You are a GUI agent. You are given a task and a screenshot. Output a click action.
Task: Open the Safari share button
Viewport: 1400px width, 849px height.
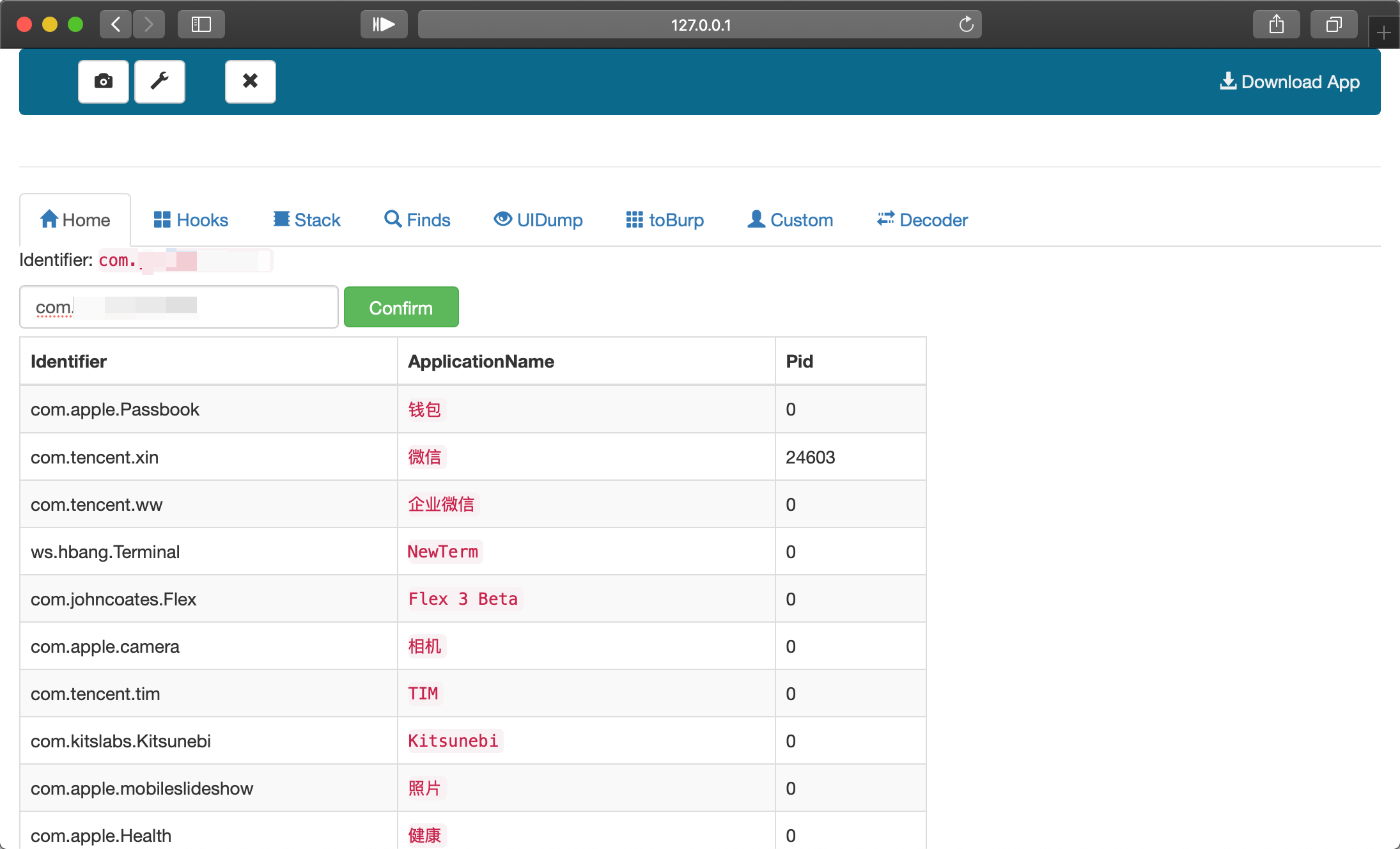(x=1277, y=24)
